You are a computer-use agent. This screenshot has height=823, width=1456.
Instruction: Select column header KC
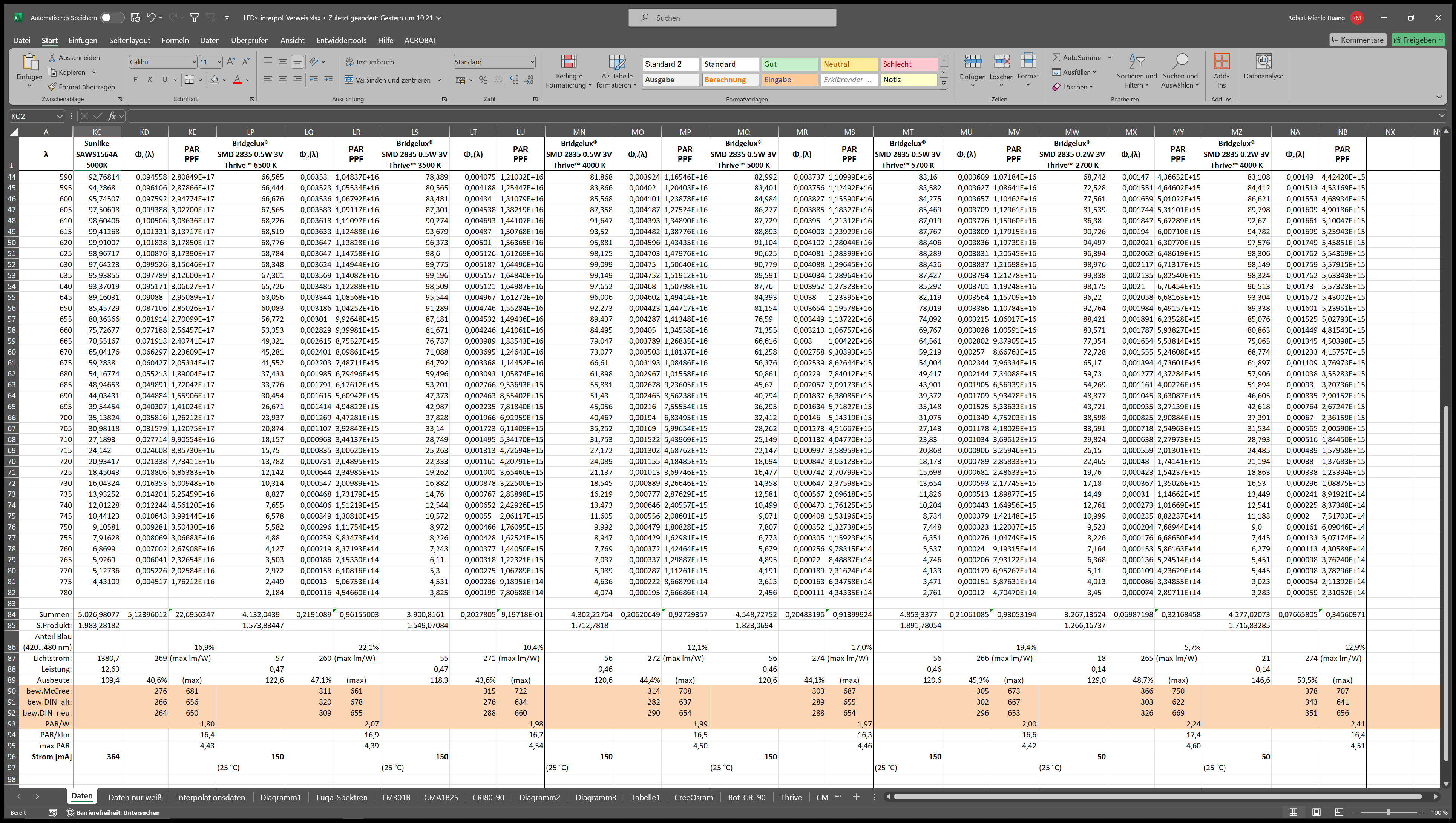point(97,132)
